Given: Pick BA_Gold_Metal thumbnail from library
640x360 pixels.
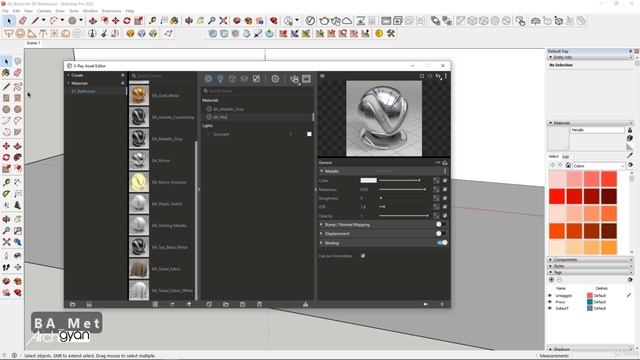Looking at the screenshot, I should [x=139, y=95].
